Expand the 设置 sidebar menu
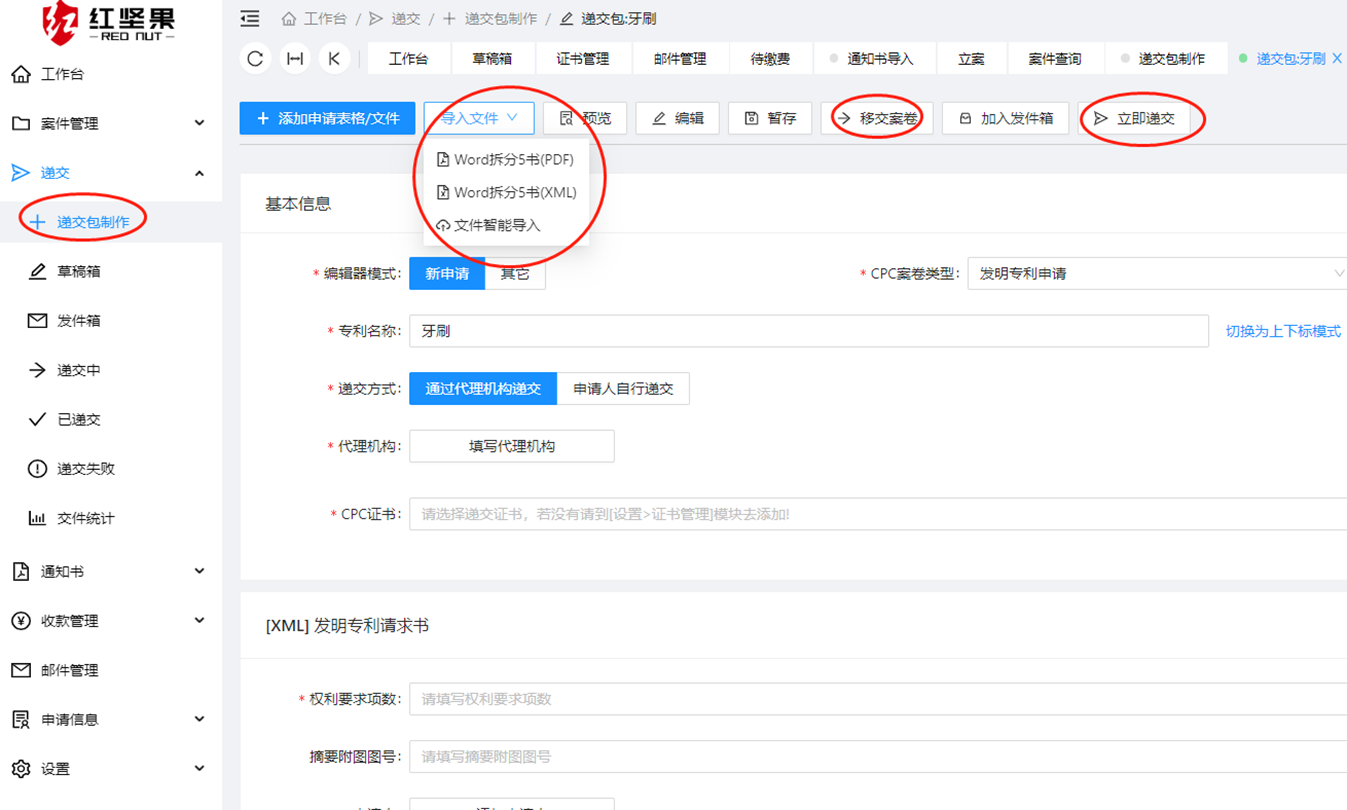 coord(199,768)
